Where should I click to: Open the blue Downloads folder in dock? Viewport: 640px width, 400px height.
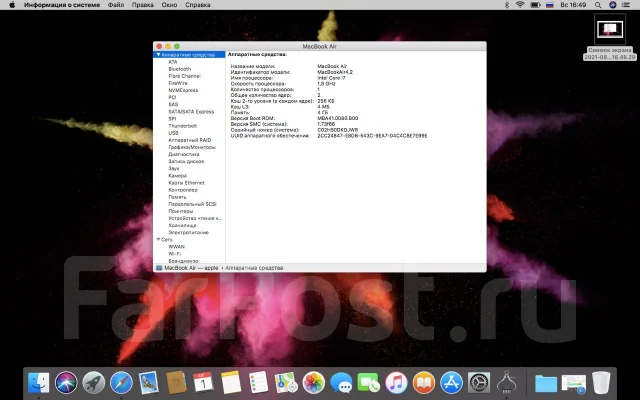546,383
